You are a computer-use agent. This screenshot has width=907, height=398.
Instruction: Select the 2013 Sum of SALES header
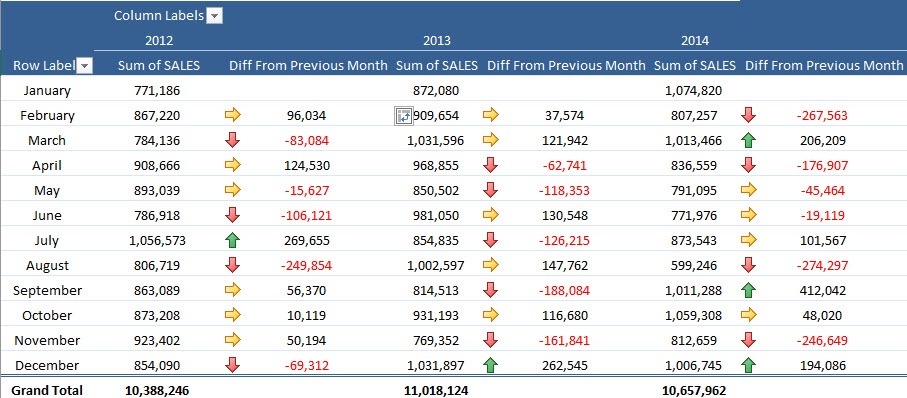point(437,66)
